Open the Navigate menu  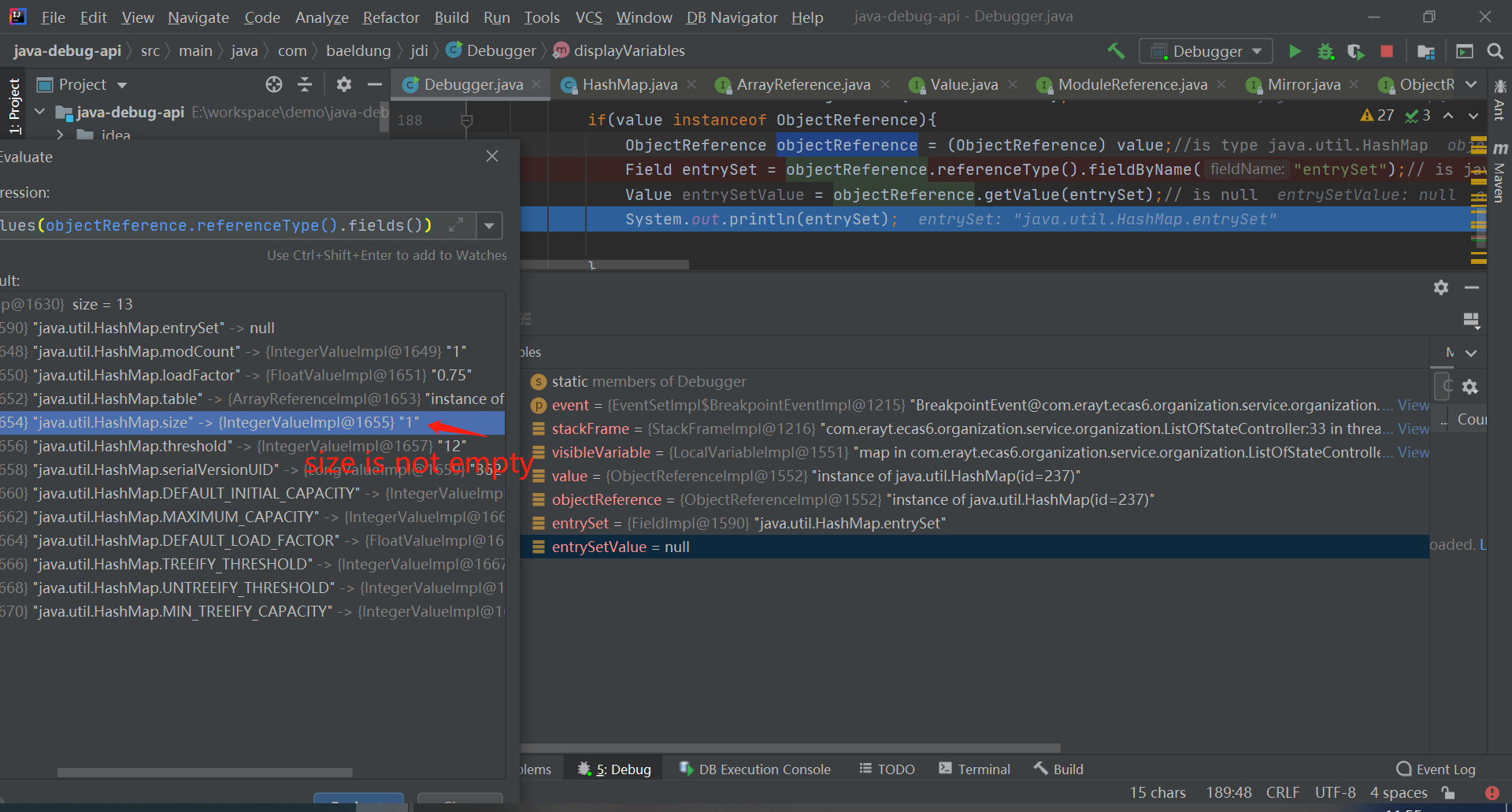[198, 17]
